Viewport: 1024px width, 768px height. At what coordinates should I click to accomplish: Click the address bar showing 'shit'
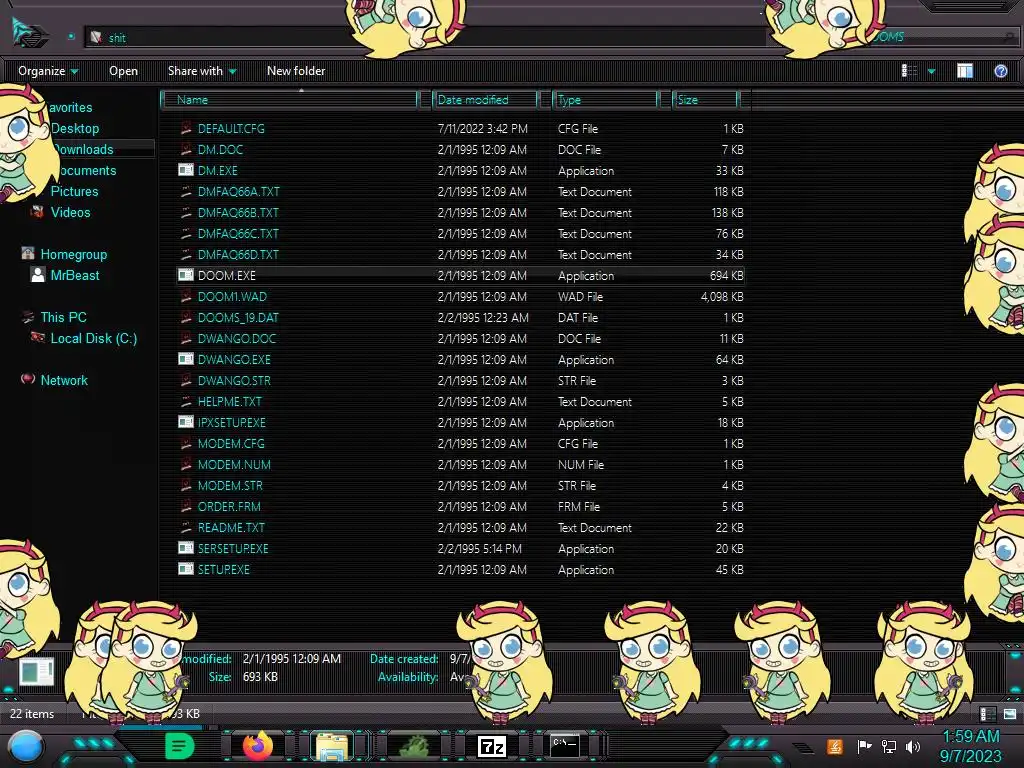click(424, 37)
